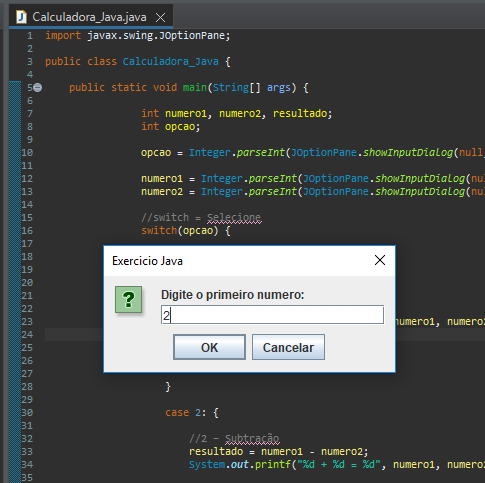Click 'numero1 =' assignment on line 12
485x483 pixels.
point(168,179)
